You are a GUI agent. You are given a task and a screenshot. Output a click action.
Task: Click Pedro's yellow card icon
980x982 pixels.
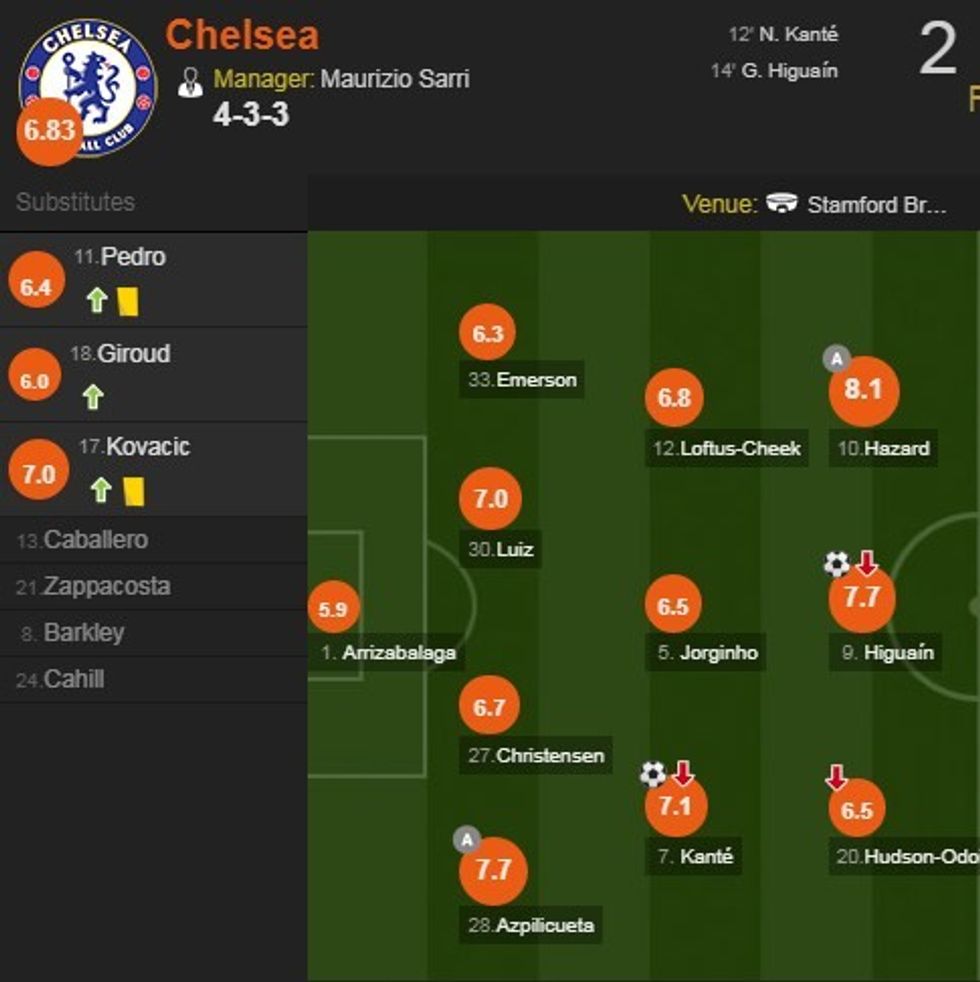coord(127,301)
